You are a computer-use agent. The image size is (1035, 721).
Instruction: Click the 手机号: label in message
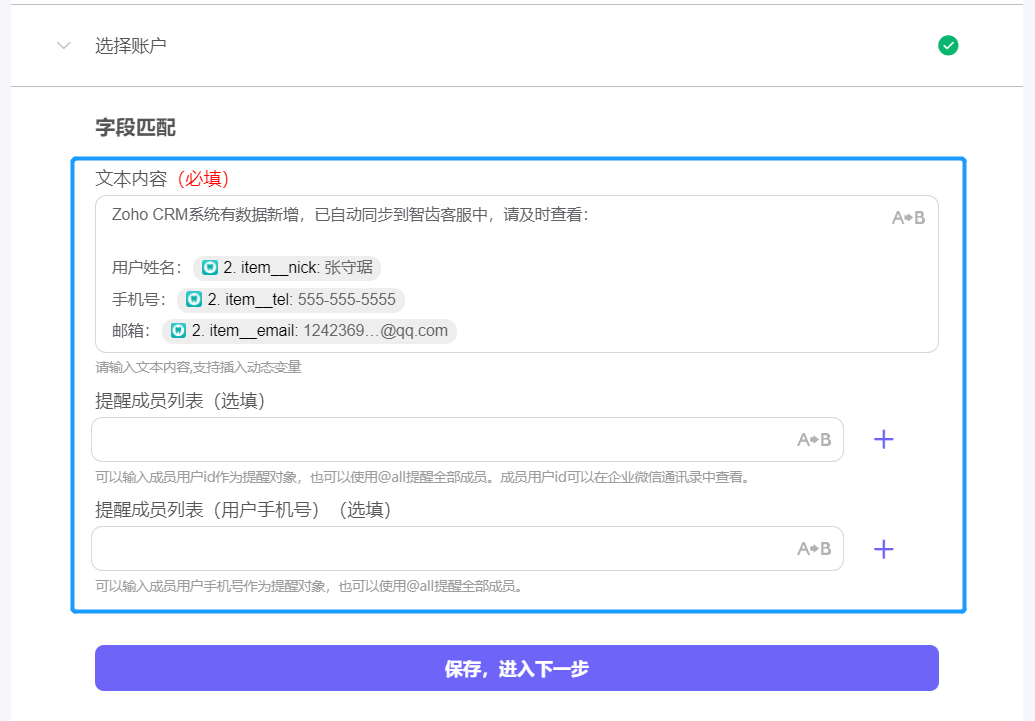[139, 299]
